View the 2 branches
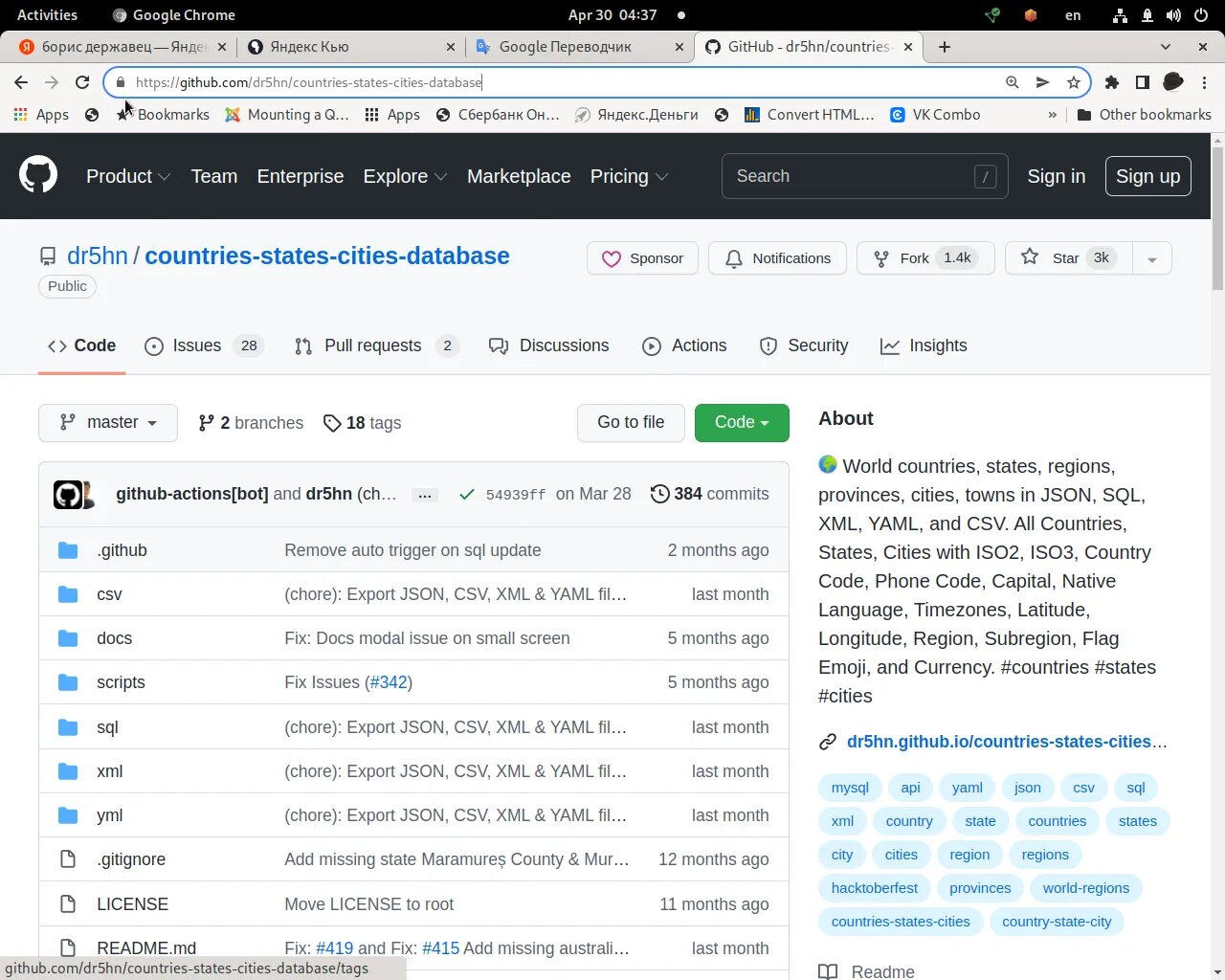Image resolution: width=1225 pixels, height=980 pixels. 251,423
